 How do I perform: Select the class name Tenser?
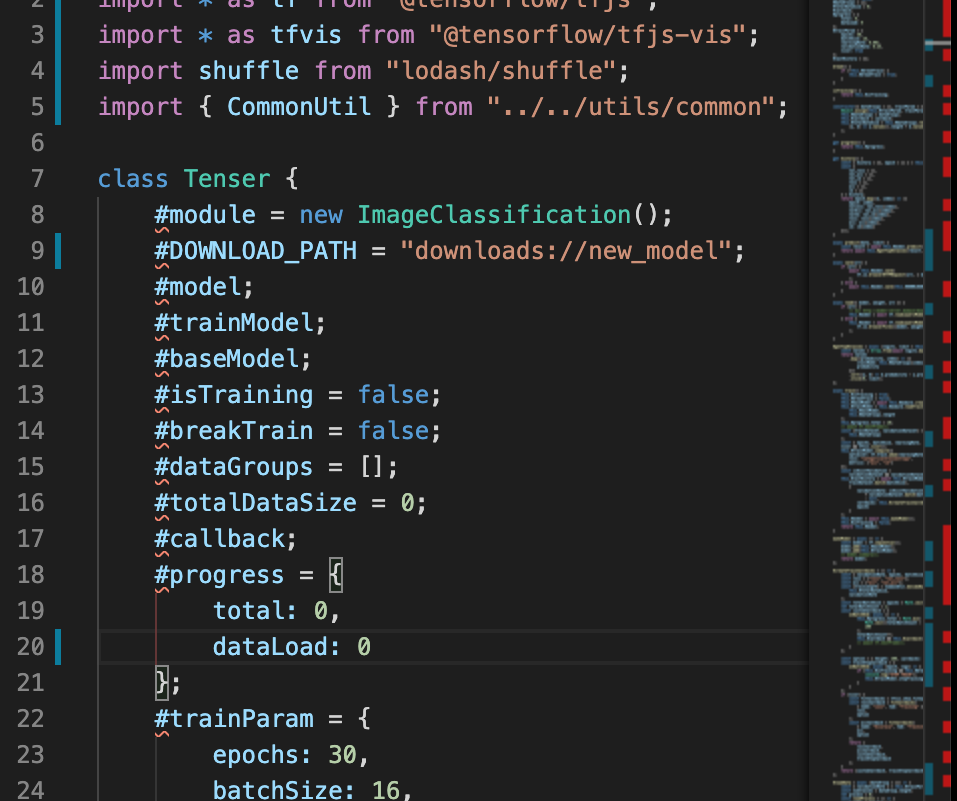pyautogui.click(x=227, y=178)
